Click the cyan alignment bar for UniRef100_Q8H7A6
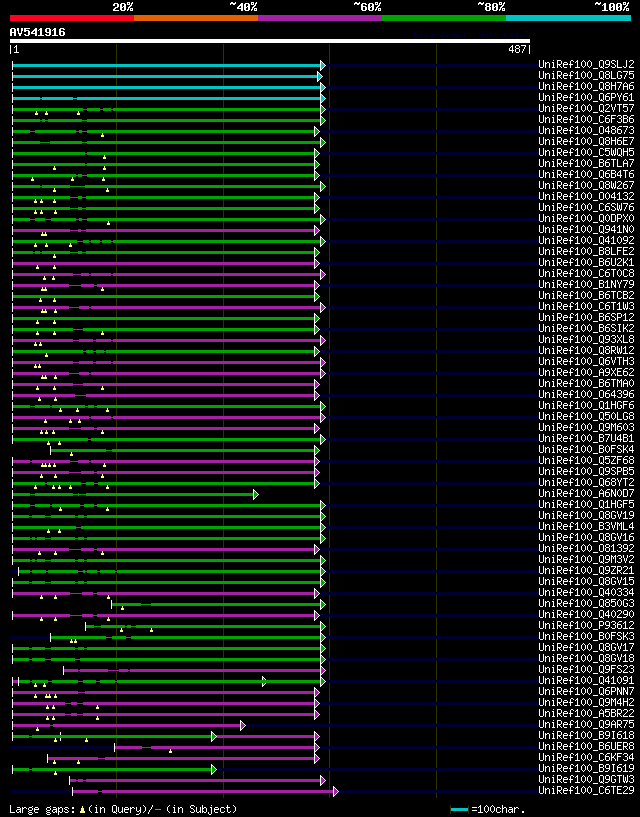This screenshot has height=817, width=640. (x=166, y=88)
